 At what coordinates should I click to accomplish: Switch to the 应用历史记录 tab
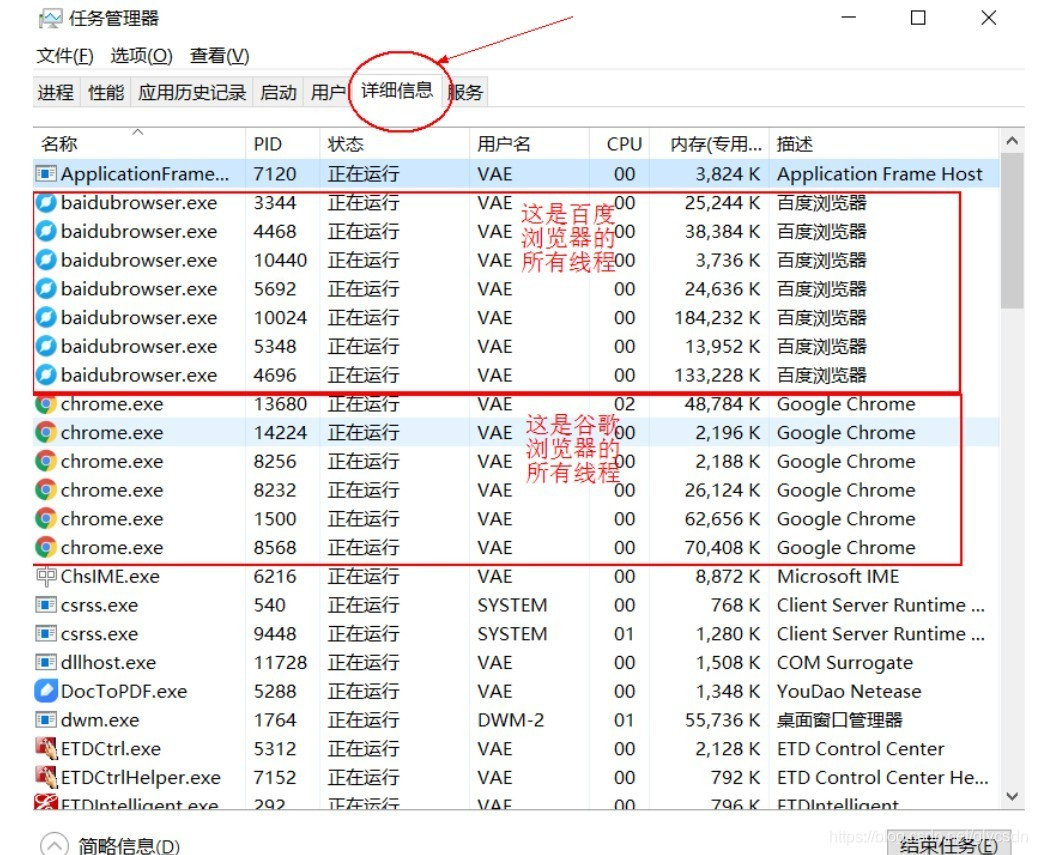(192, 92)
